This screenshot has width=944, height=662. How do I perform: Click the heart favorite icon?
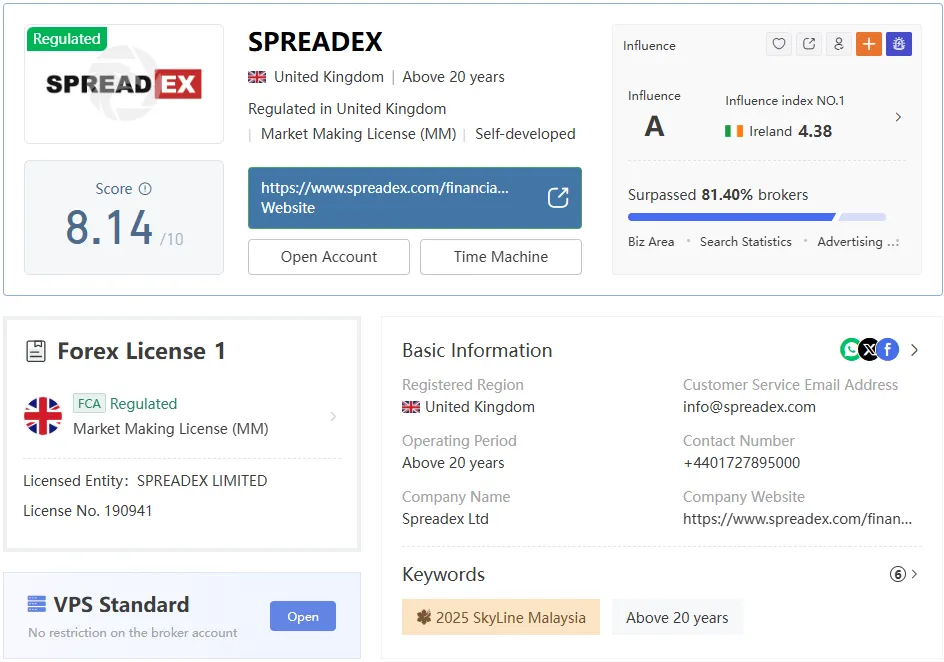(778, 44)
